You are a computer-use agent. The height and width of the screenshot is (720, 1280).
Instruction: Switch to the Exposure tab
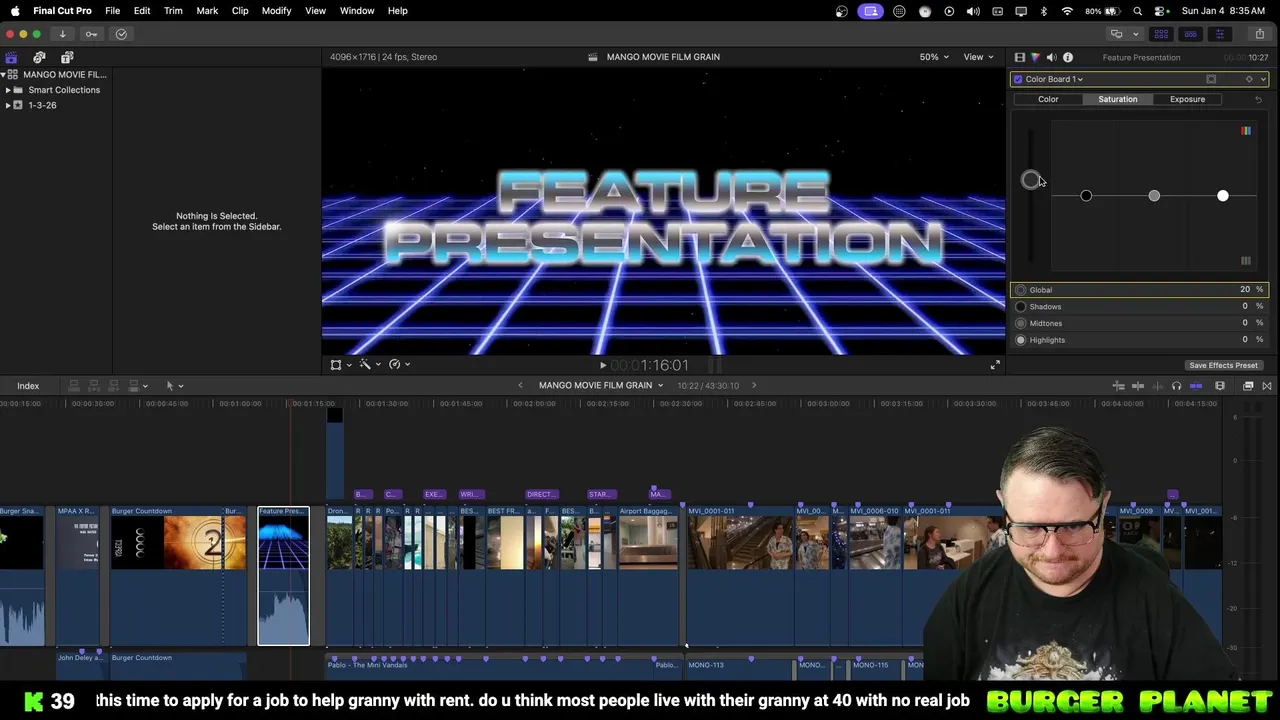tap(1187, 99)
